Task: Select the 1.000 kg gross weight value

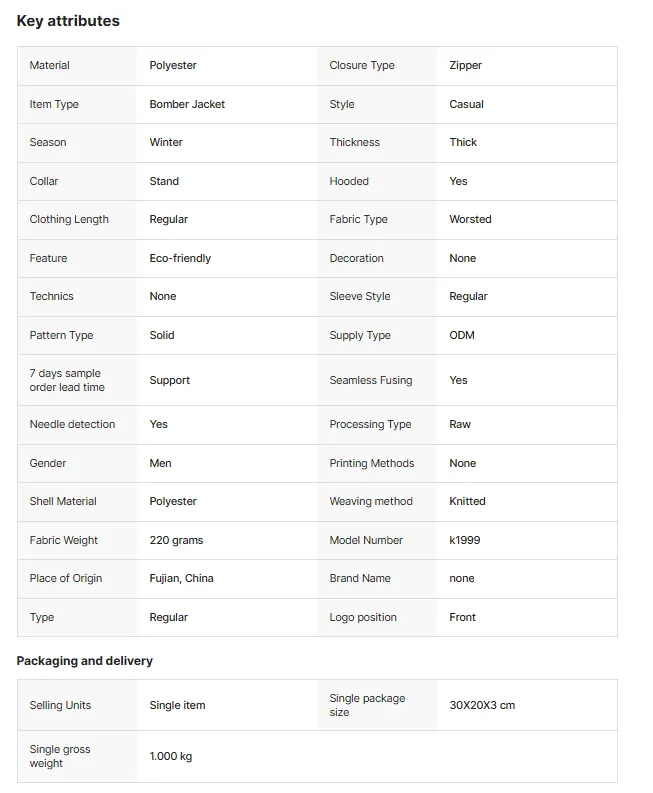Action: point(170,756)
